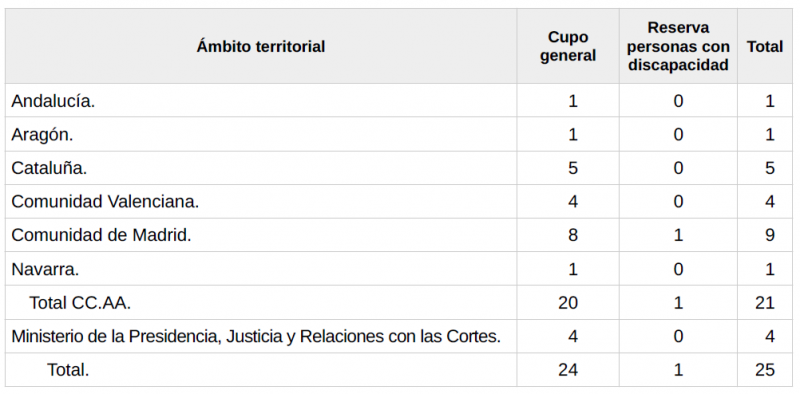Select Comunidad de Madrid's Cupo general value 8
Screen dimensions: 800x394
coord(573,235)
